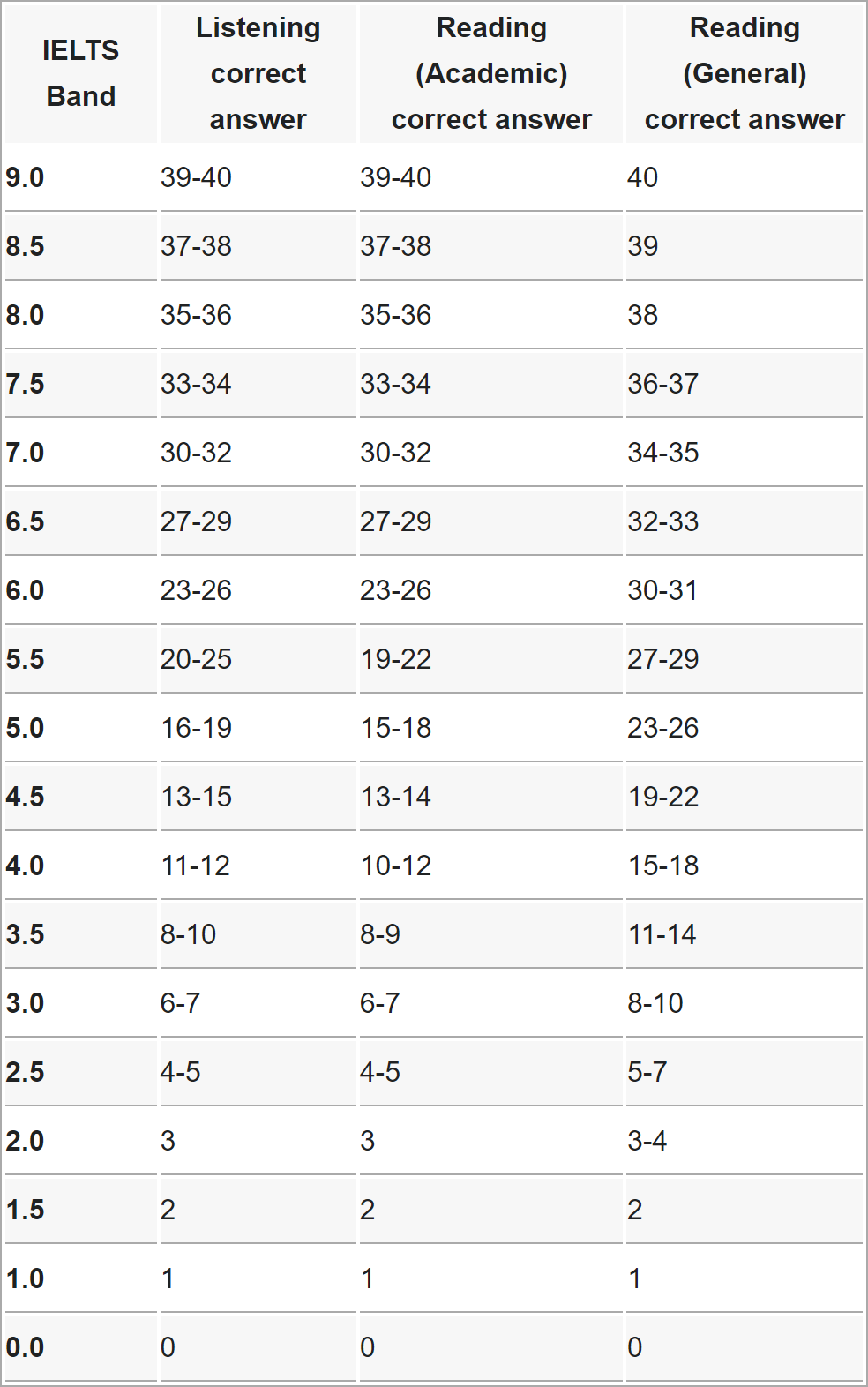Click the IELTS Band column header
The image size is (868, 1387).
[80, 73]
